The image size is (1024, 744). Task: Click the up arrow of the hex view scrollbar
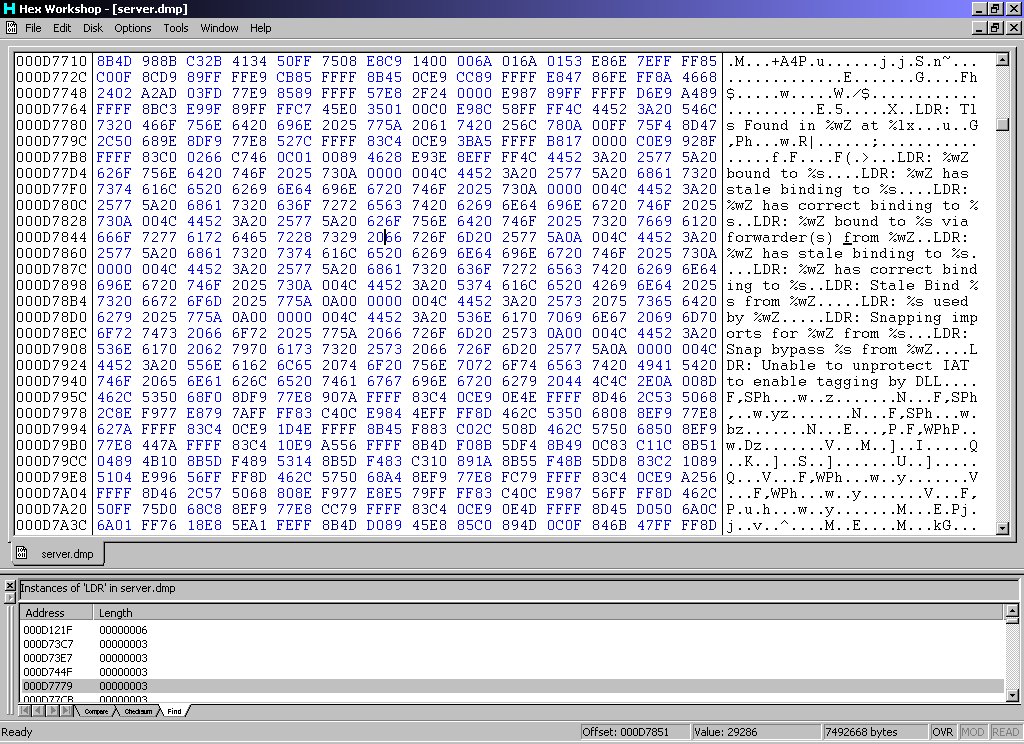(1002, 60)
